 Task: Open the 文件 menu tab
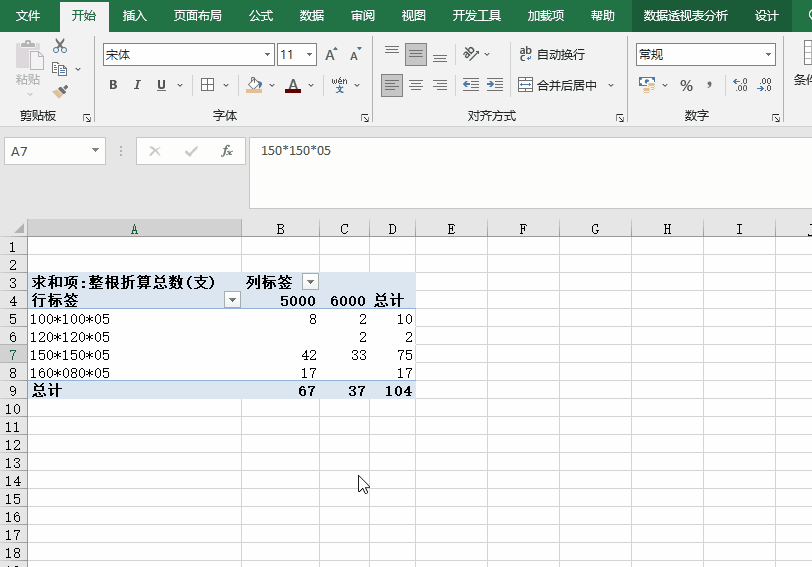click(28, 16)
